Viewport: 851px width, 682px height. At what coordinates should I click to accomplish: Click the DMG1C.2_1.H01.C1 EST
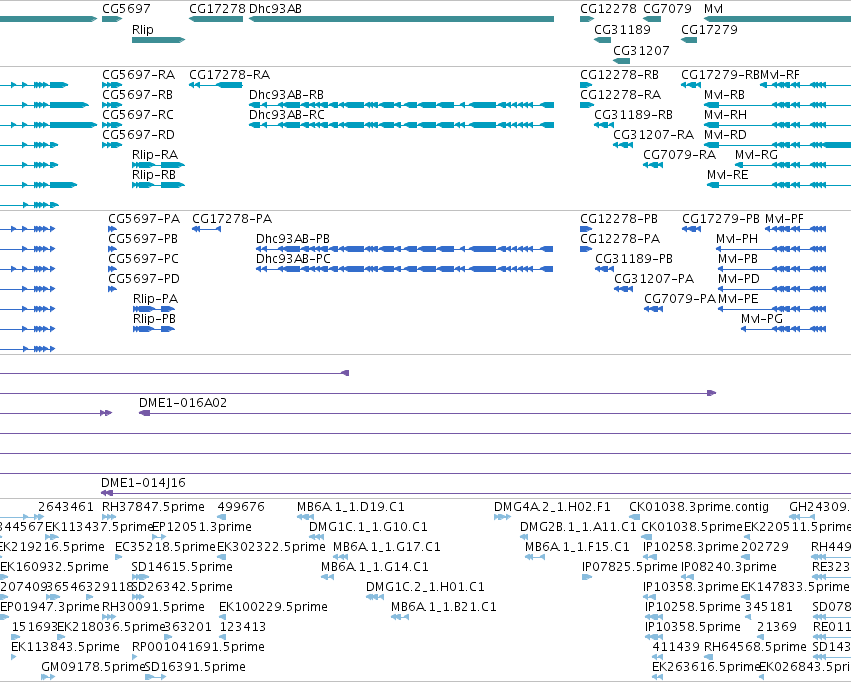[x=374, y=597]
